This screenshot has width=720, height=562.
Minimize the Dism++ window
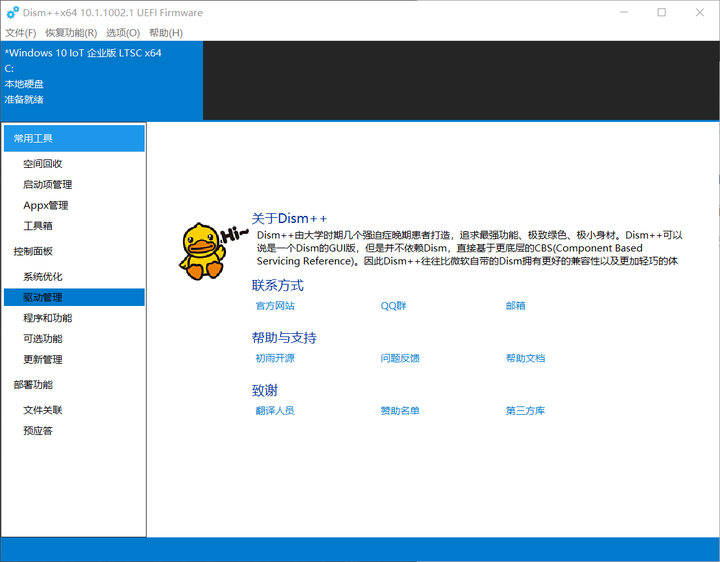[x=624, y=12]
